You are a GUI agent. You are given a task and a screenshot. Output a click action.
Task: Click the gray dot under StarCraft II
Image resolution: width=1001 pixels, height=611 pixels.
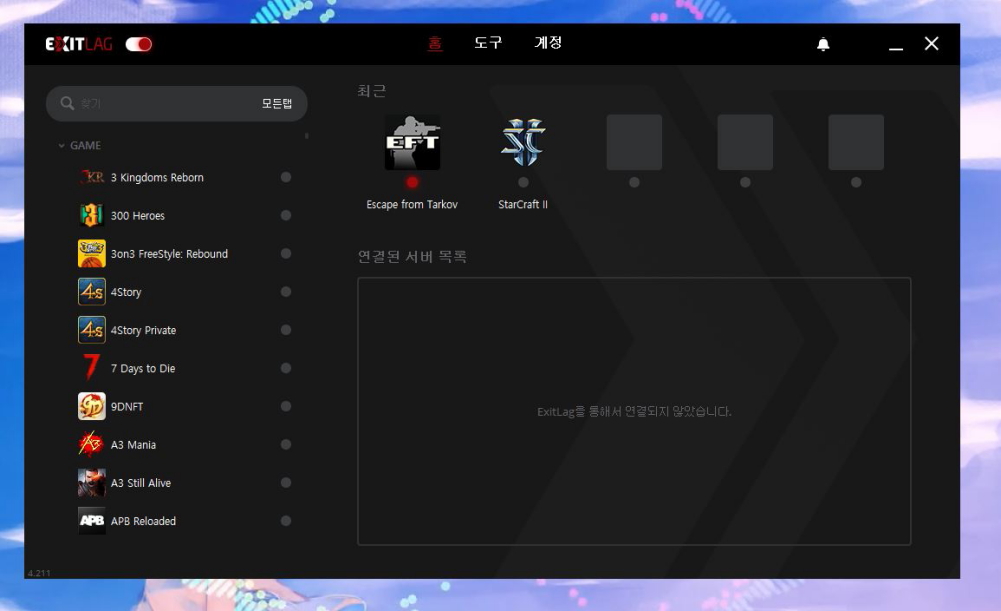[523, 183]
